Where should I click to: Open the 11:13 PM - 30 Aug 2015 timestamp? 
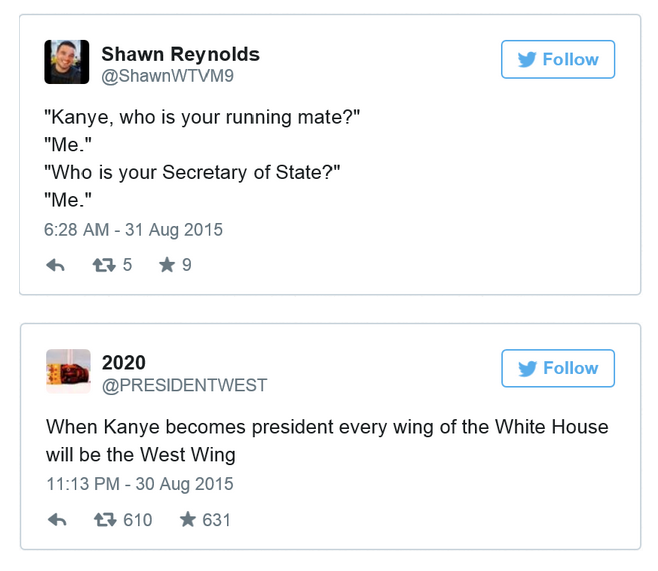[139, 484]
